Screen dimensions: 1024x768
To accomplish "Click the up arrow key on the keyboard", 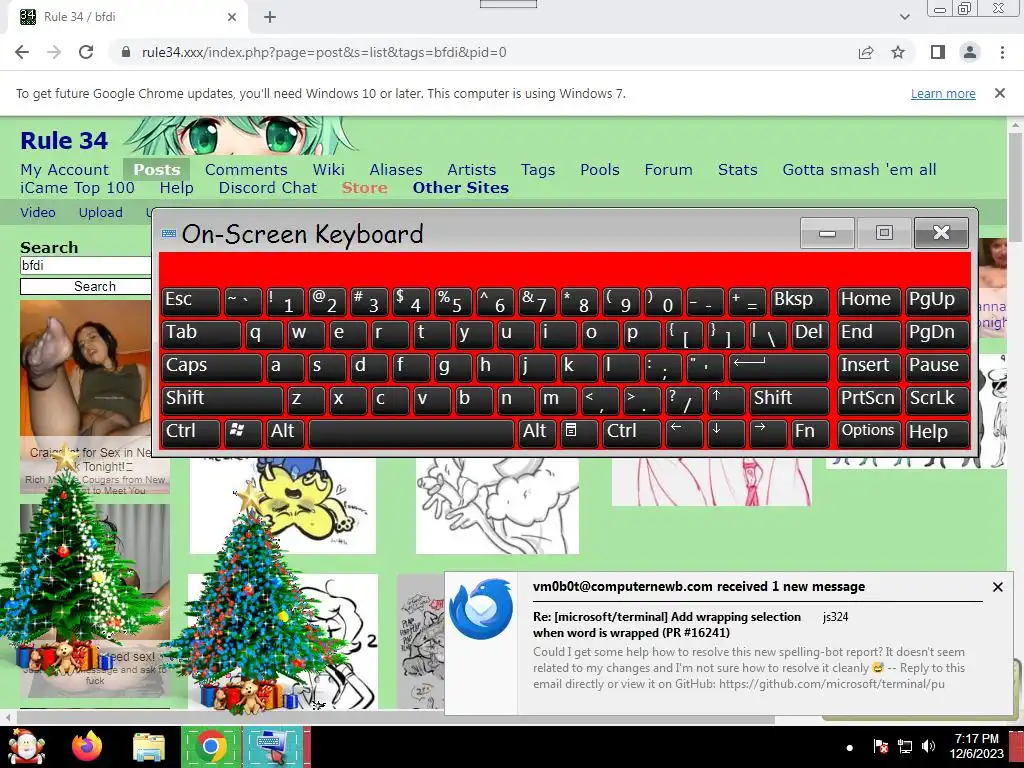I will 725,400.
